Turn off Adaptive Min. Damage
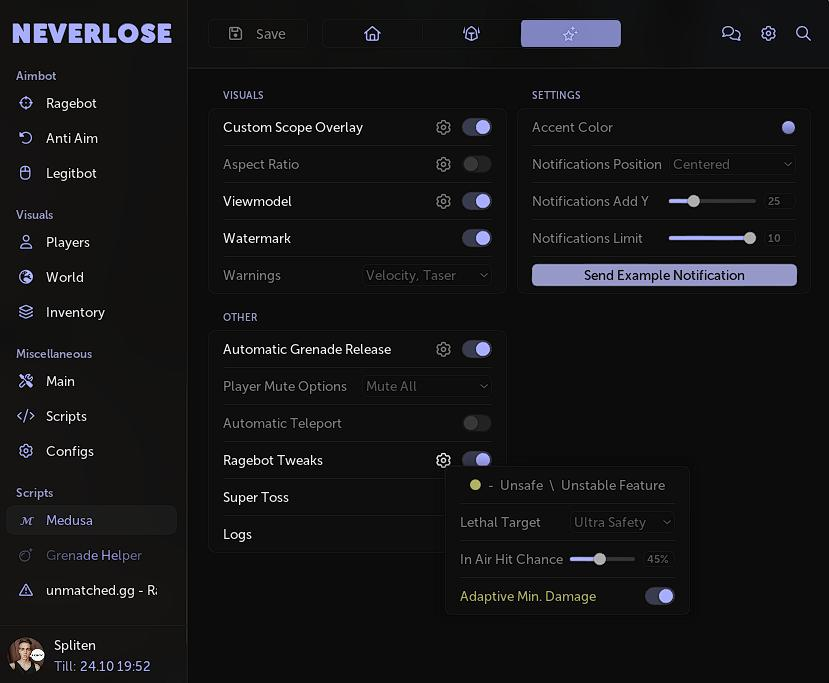The height and width of the screenshot is (683, 829). (x=659, y=597)
